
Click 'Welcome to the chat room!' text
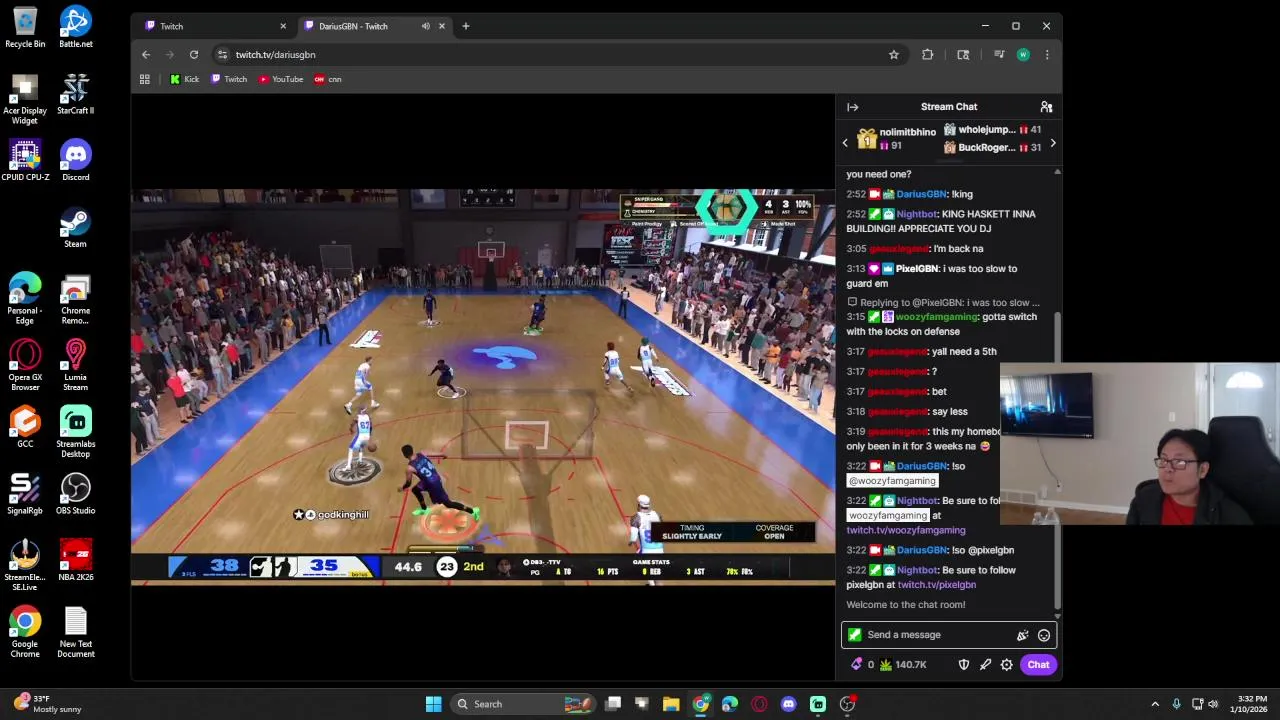(906, 605)
